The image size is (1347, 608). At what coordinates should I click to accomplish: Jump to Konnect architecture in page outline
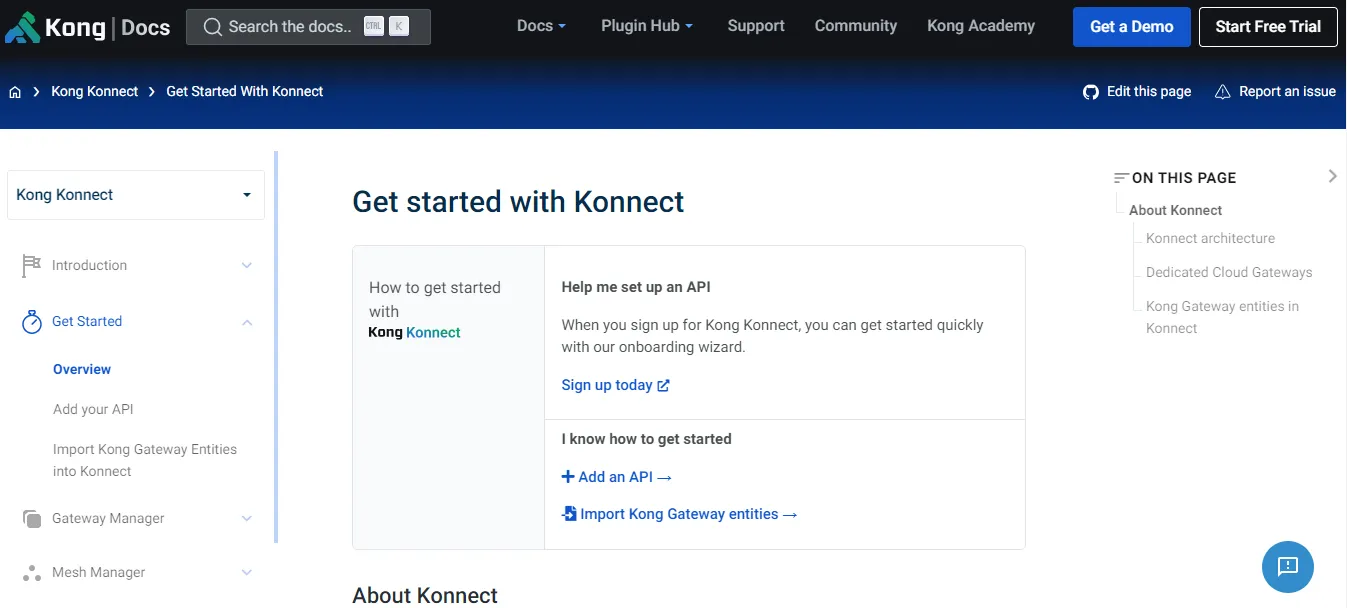(x=1210, y=238)
